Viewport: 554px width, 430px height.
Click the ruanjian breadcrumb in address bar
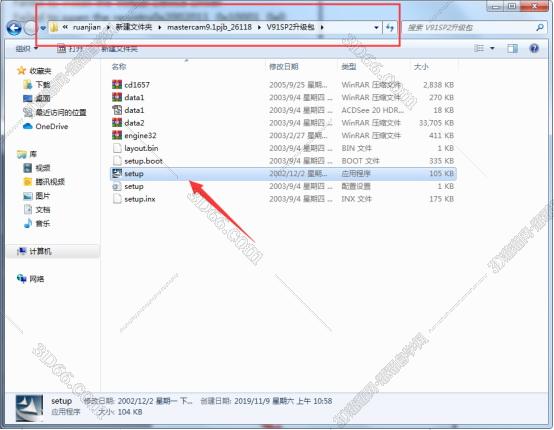coord(87,27)
